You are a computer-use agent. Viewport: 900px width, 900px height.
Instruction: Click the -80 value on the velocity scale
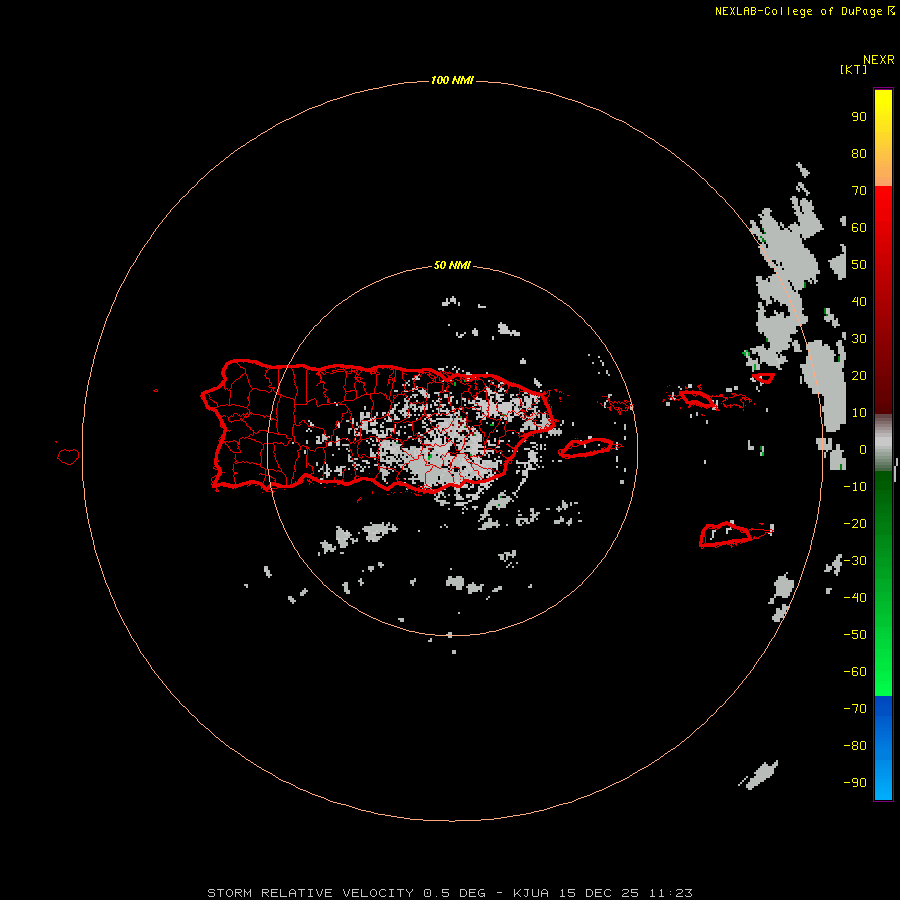[855, 746]
